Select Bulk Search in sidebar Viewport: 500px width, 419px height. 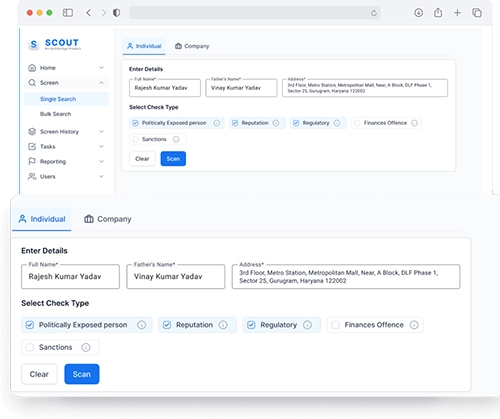point(55,114)
